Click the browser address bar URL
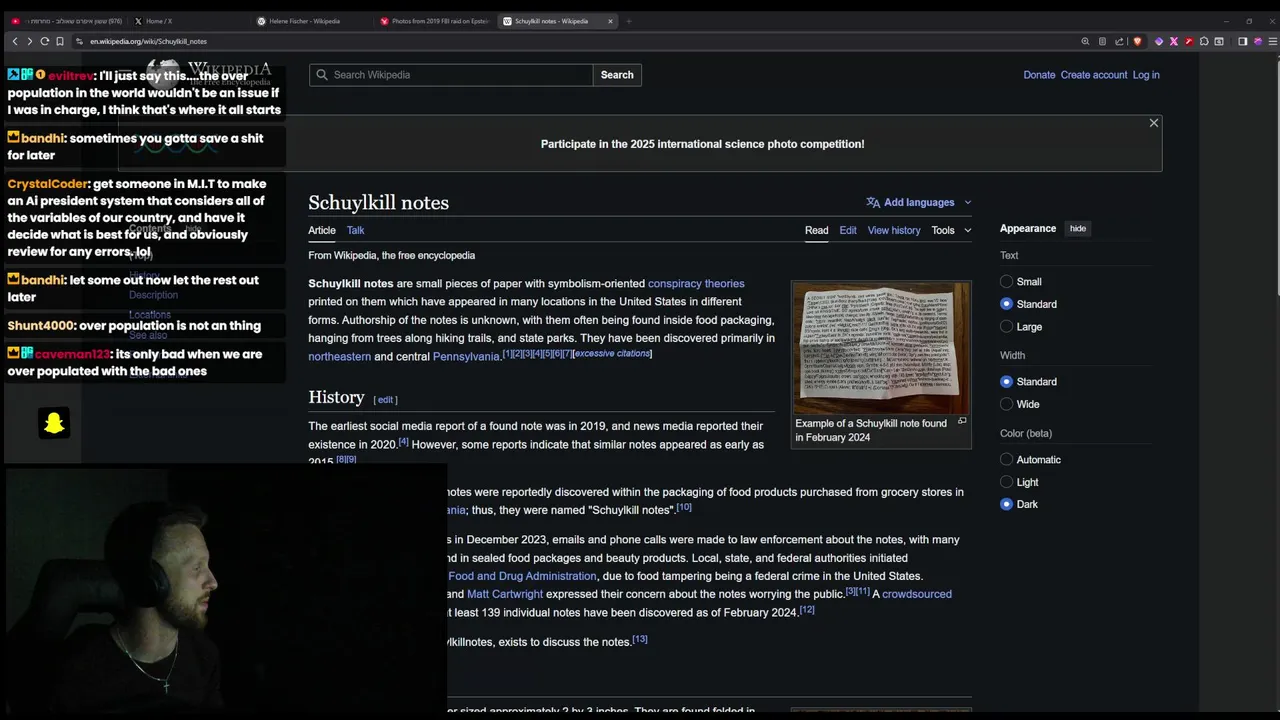Screen dimensions: 1280x720 tap(148, 41)
